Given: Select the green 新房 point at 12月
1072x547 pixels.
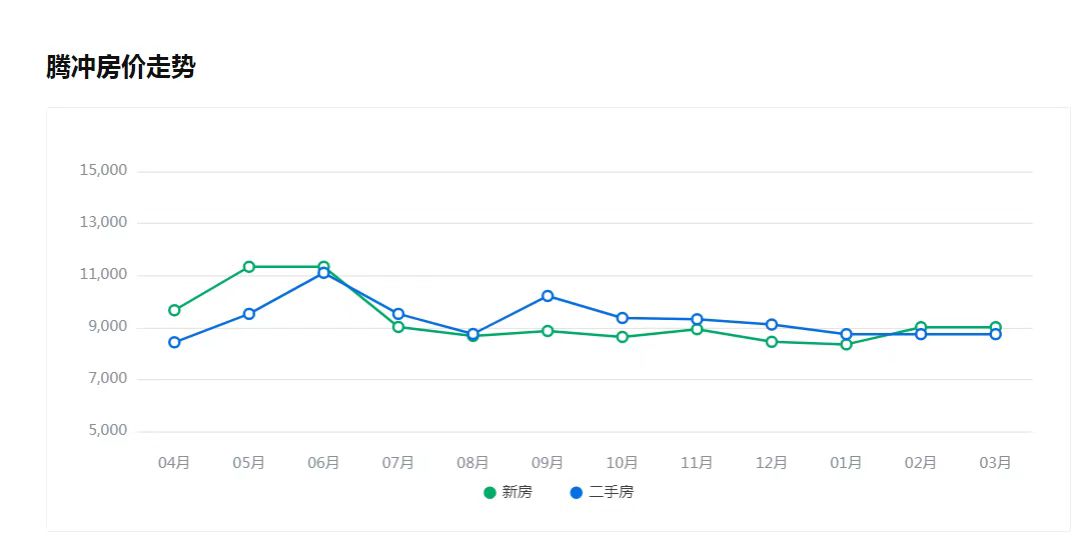Looking at the screenshot, I should [772, 342].
